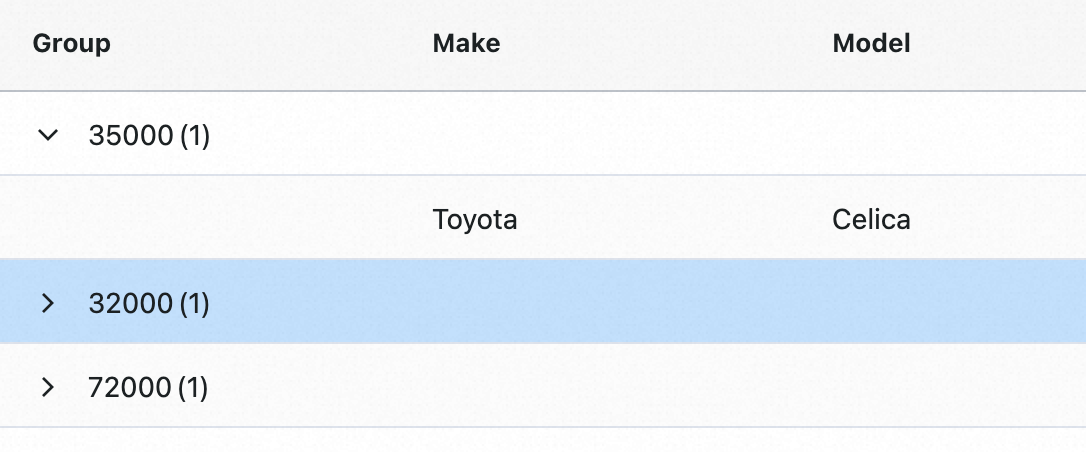Select the Toyota cell

pos(475,219)
